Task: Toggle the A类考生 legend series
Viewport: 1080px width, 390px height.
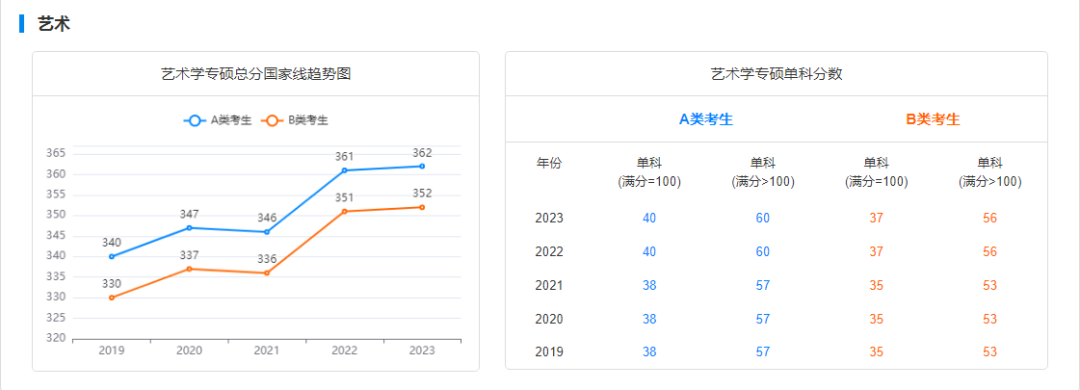Action: (x=218, y=121)
